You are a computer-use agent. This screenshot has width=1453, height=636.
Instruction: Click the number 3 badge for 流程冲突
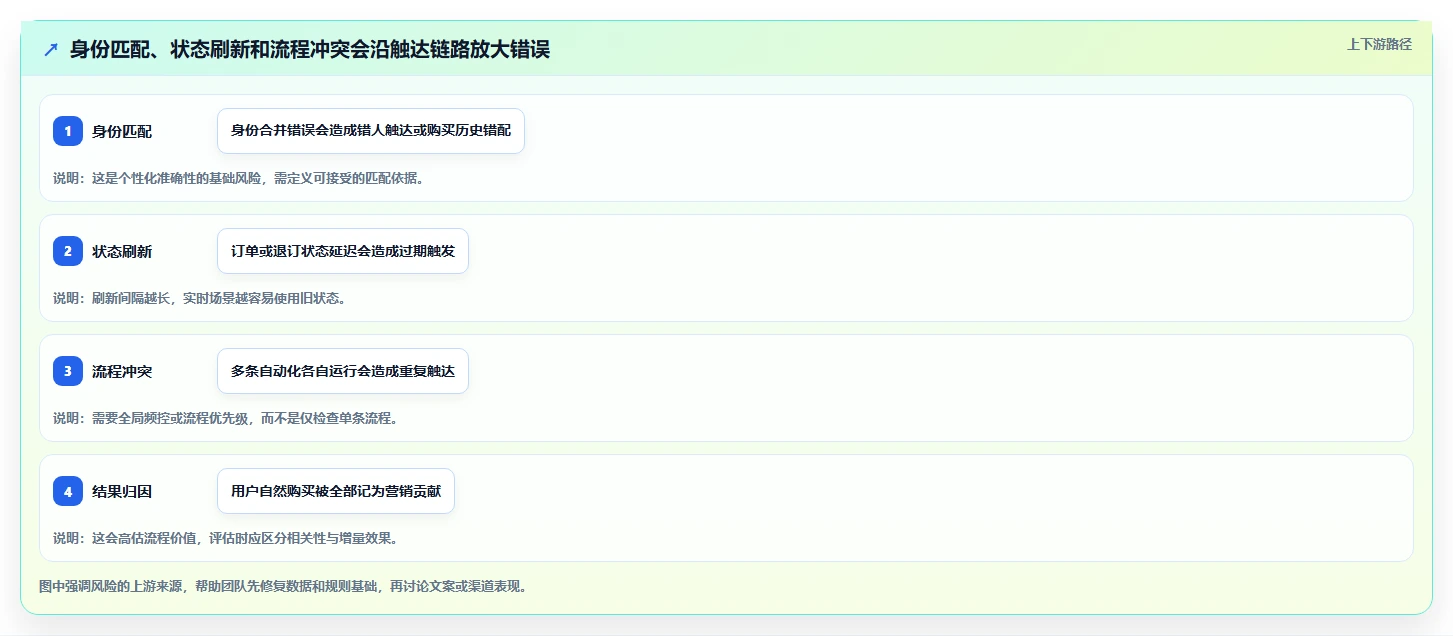(x=68, y=371)
